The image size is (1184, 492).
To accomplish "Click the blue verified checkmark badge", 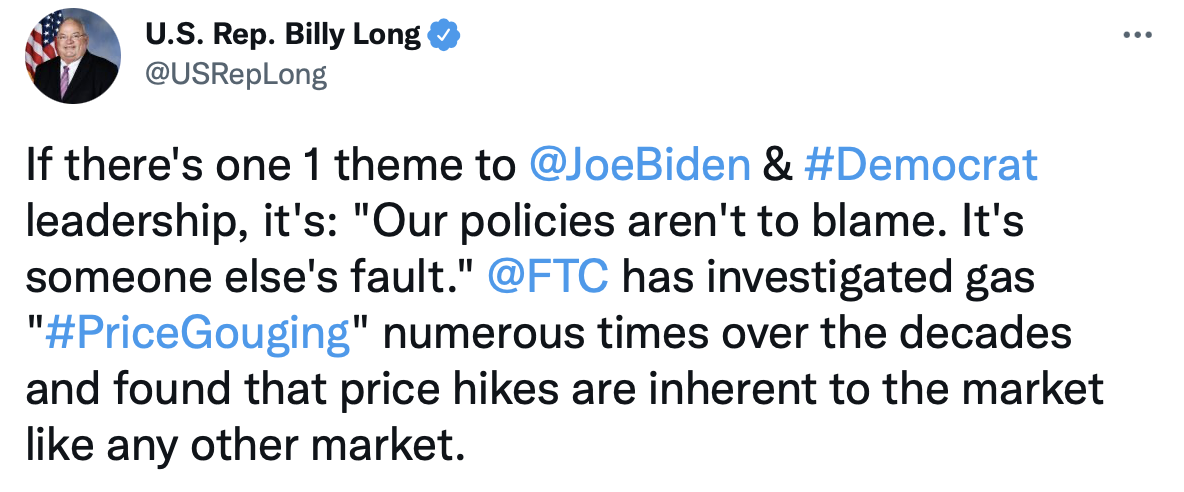I will coord(445,35).
